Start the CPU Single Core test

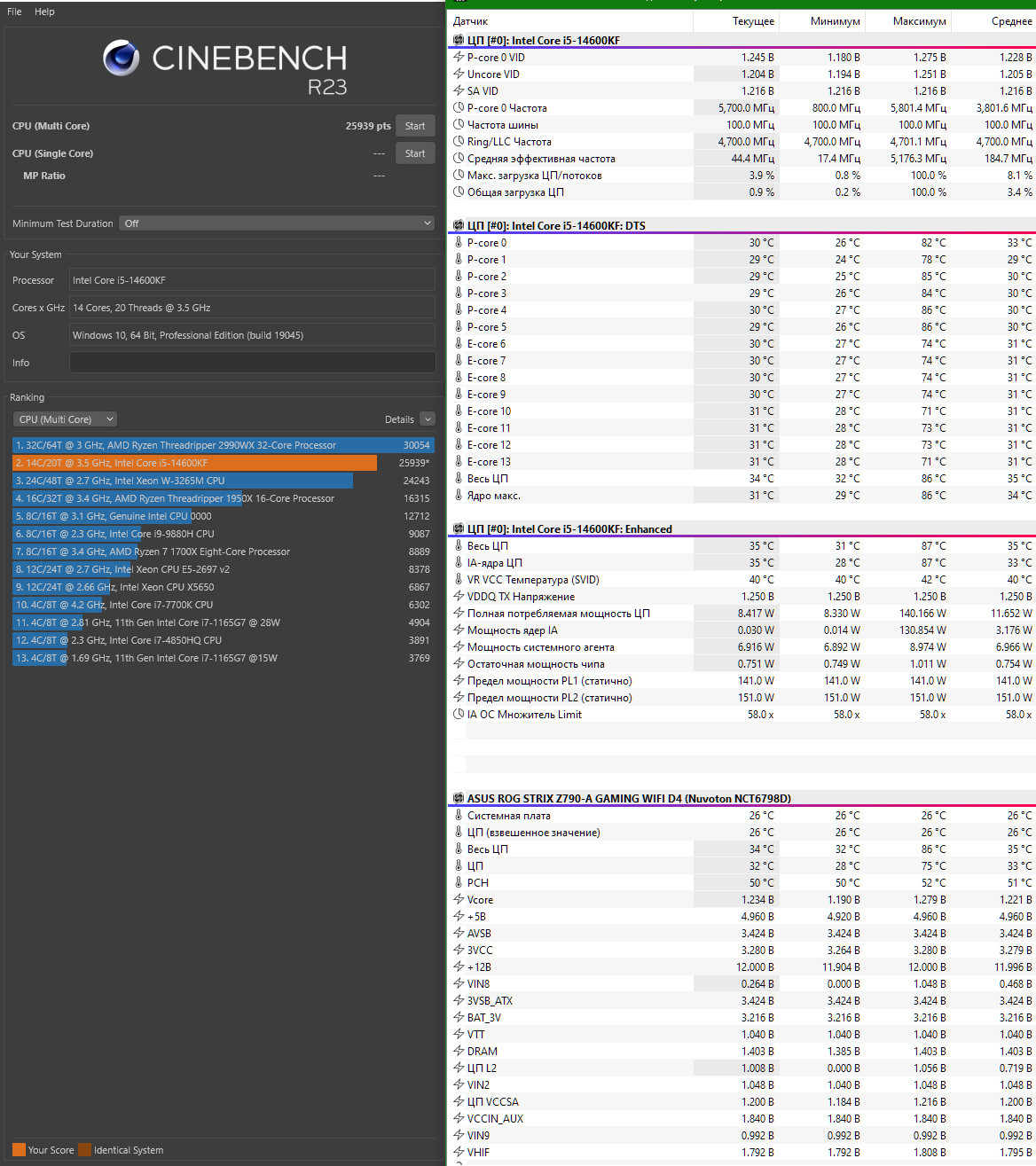pyautogui.click(x=415, y=153)
